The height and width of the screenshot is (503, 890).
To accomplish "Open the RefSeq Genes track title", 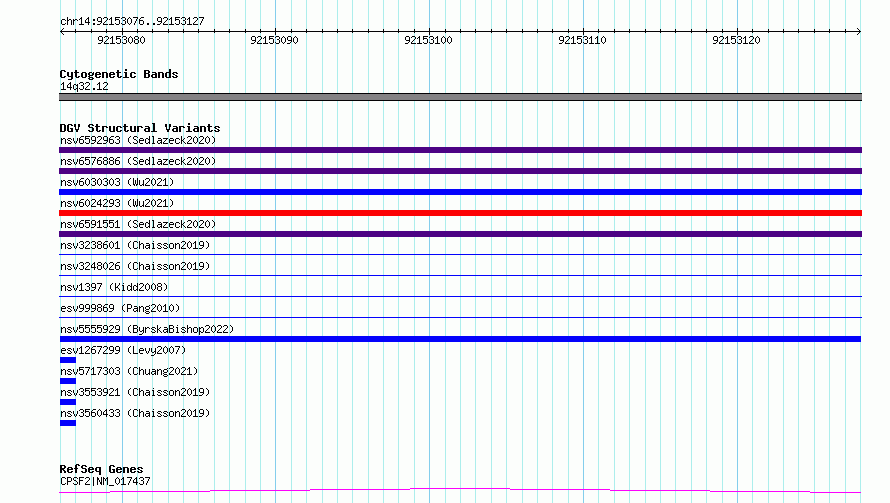I will pos(101,469).
